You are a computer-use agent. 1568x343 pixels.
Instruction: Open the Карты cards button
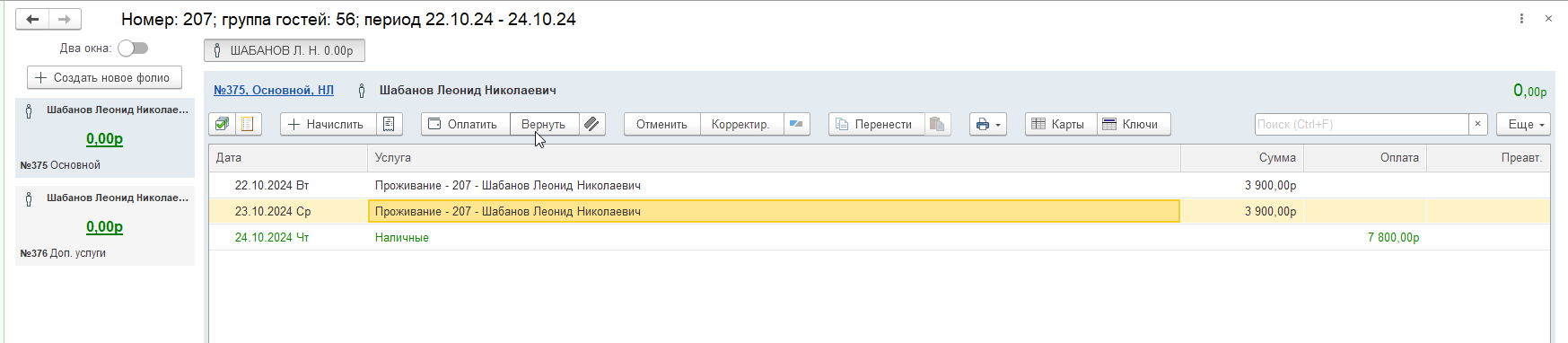(1061, 124)
